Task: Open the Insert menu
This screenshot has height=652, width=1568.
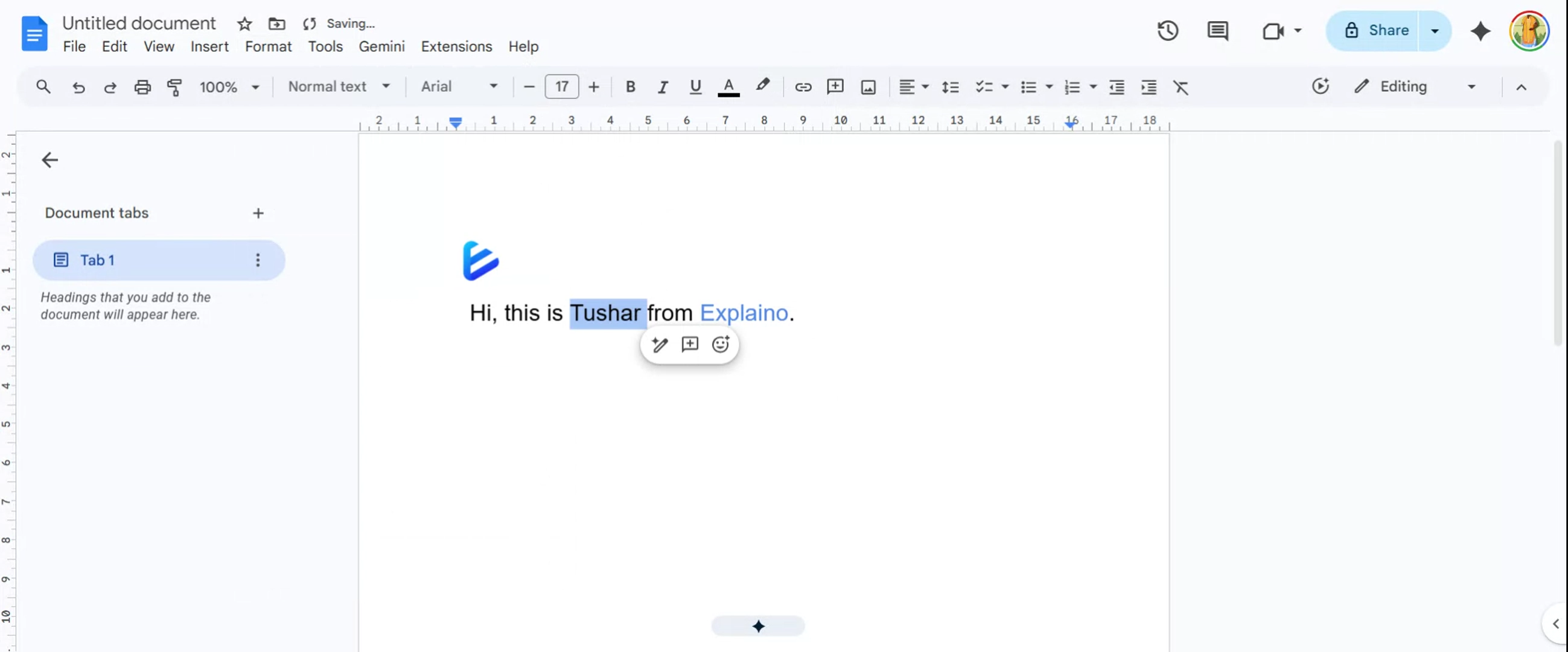Action: 209,46
